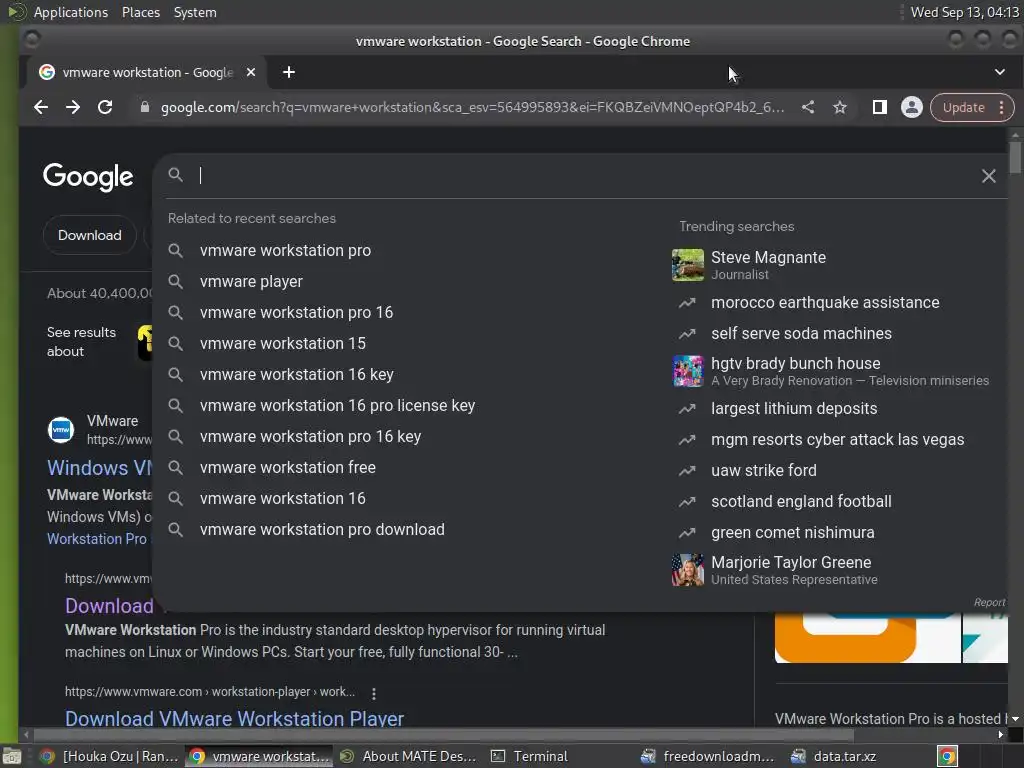Click search icon beside vmware workstation 16
Screen dimensions: 1024x768
tap(175, 498)
